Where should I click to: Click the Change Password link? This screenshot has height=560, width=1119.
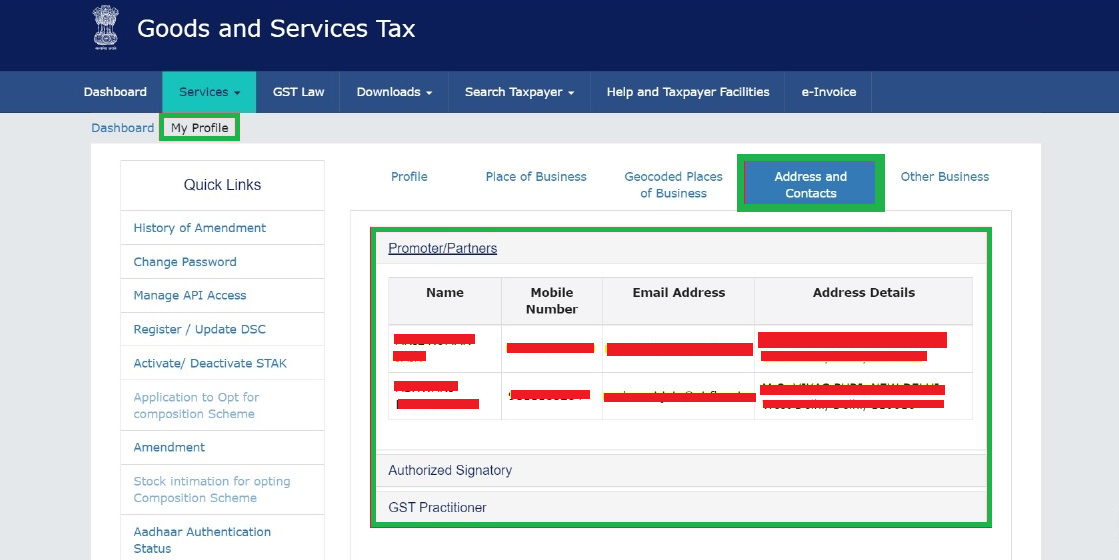(185, 262)
